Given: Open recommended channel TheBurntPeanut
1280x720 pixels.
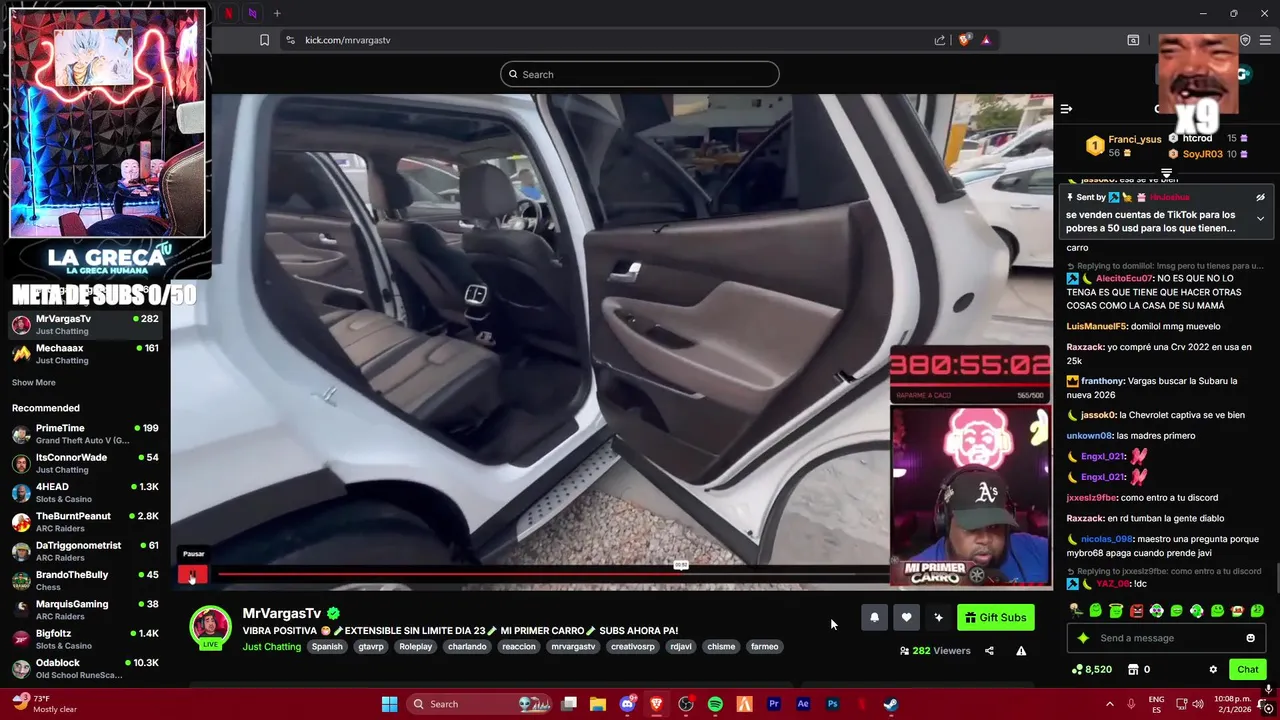Looking at the screenshot, I should 85,522.
